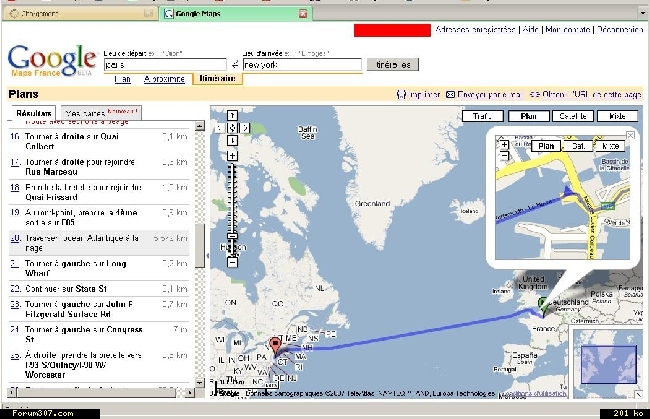This screenshot has width=650, height=419.
Task: Click the link icon for this page URL
Action: (534, 94)
